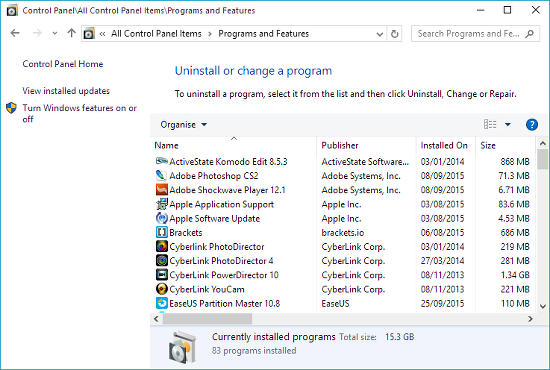Select ActiveState Komodo Edit 8.5.3
550x370 pixels.
click(228, 161)
